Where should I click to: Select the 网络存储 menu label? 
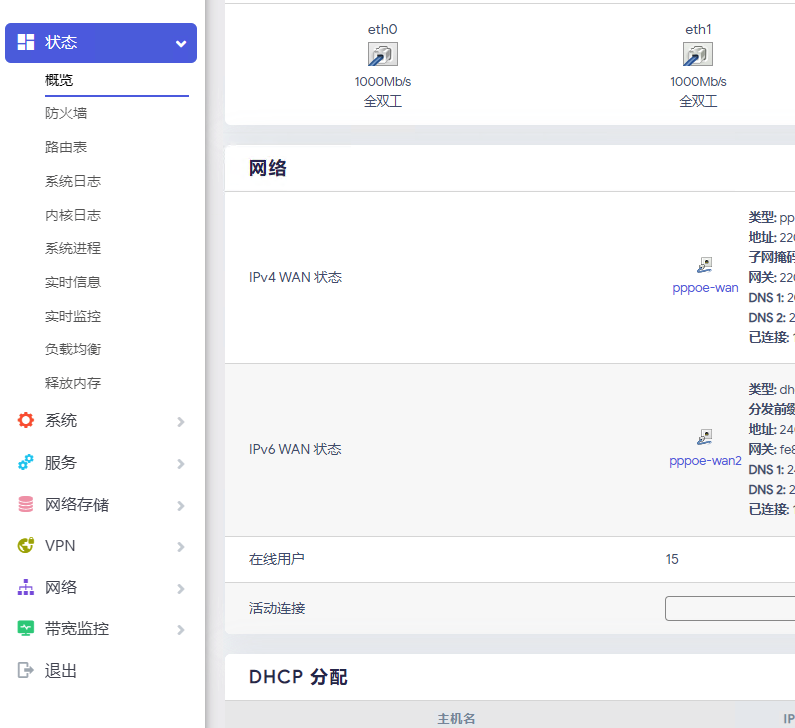click(77, 504)
